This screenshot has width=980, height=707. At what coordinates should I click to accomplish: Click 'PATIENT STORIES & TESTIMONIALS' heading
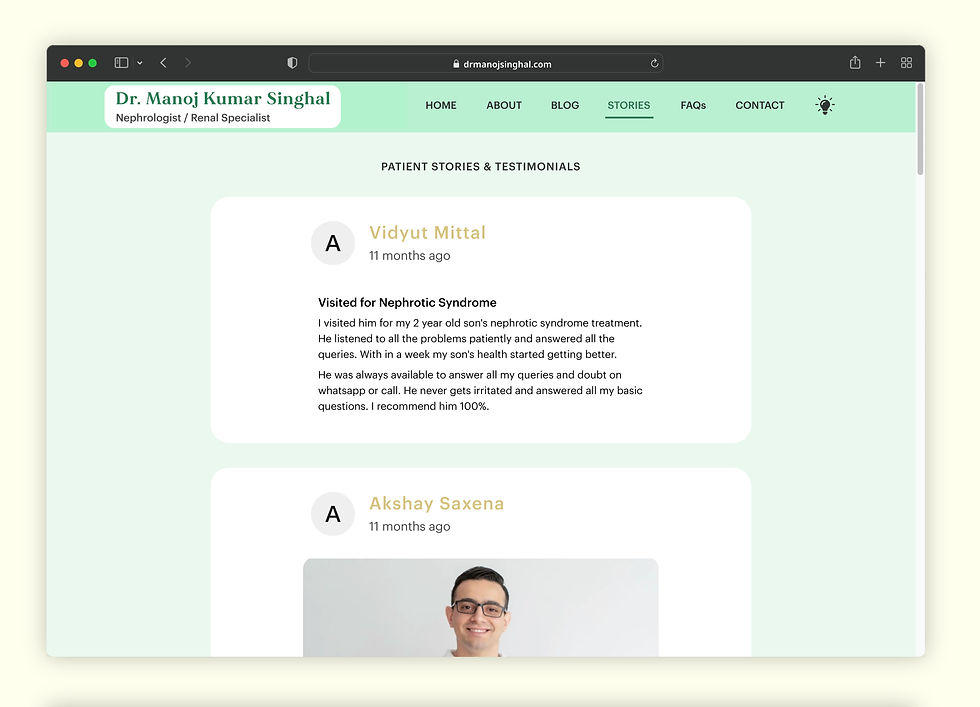481,166
